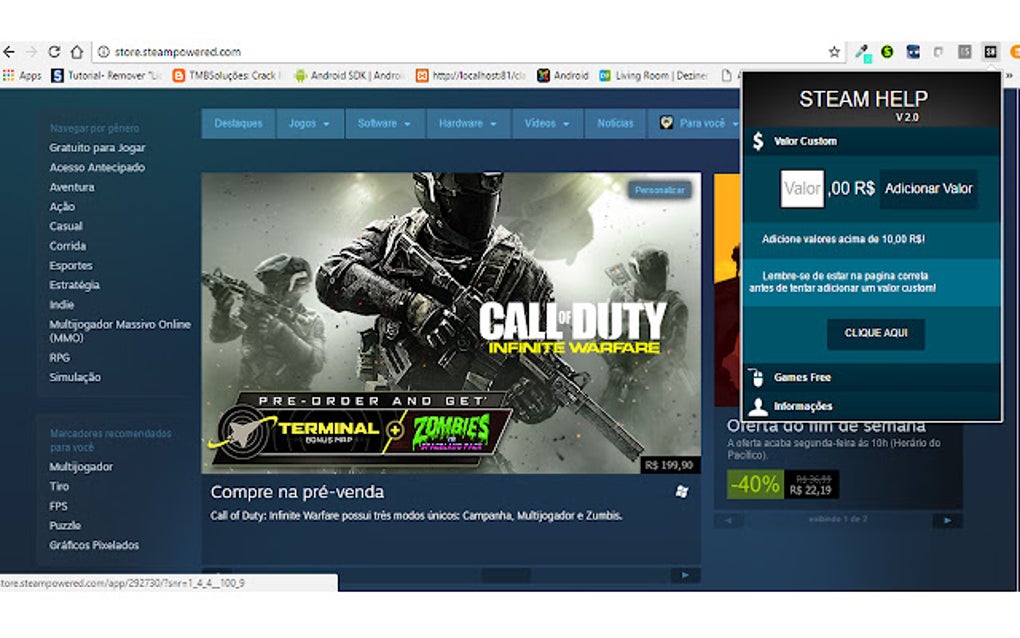The width and height of the screenshot is (1020, 638).
Task: Open the eyedropper color picker extension
Action: pos(863,53)
